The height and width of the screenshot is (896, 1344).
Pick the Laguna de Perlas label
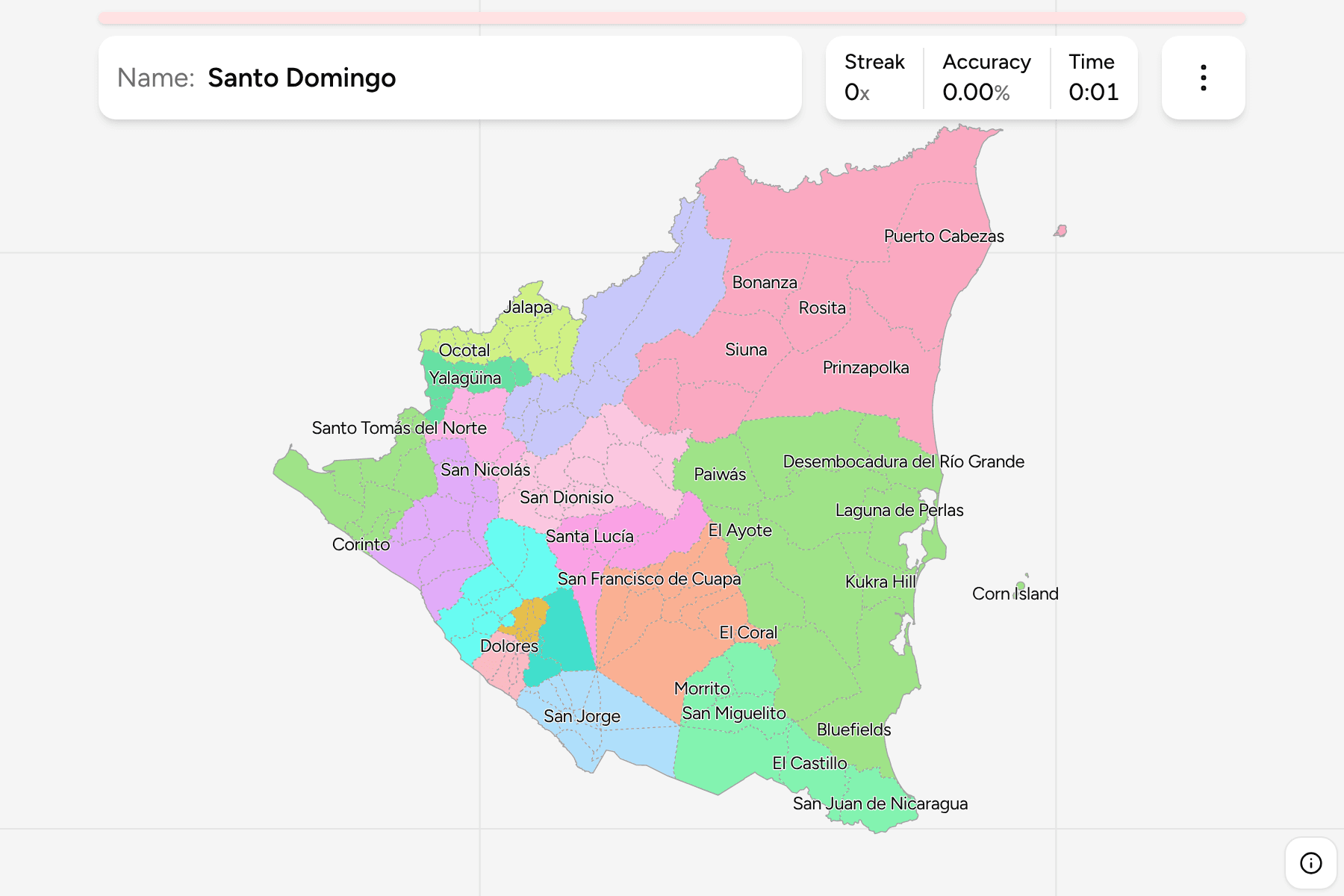coord(899,510)
